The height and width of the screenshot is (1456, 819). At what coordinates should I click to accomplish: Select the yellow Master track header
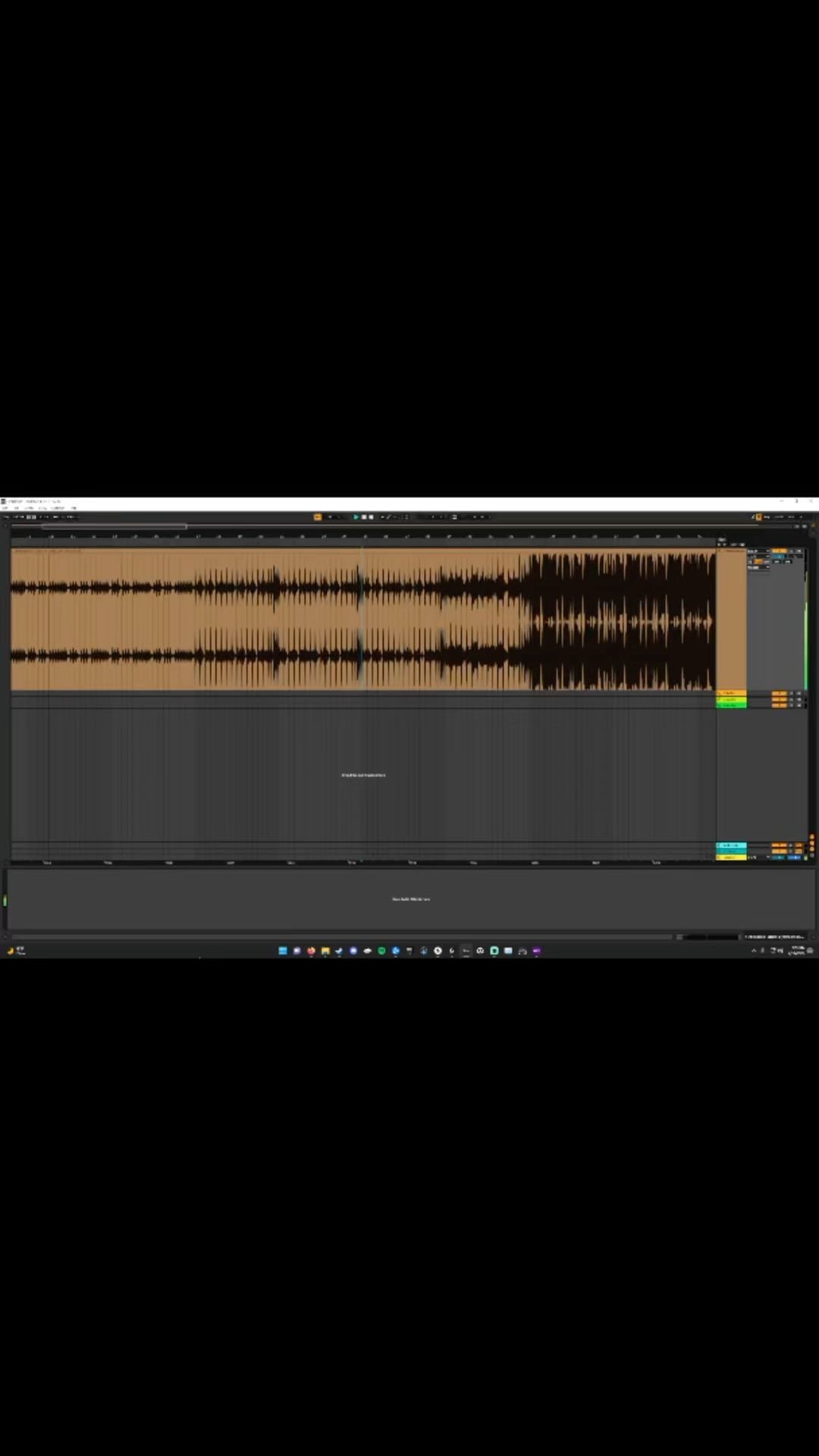[731, 857]
